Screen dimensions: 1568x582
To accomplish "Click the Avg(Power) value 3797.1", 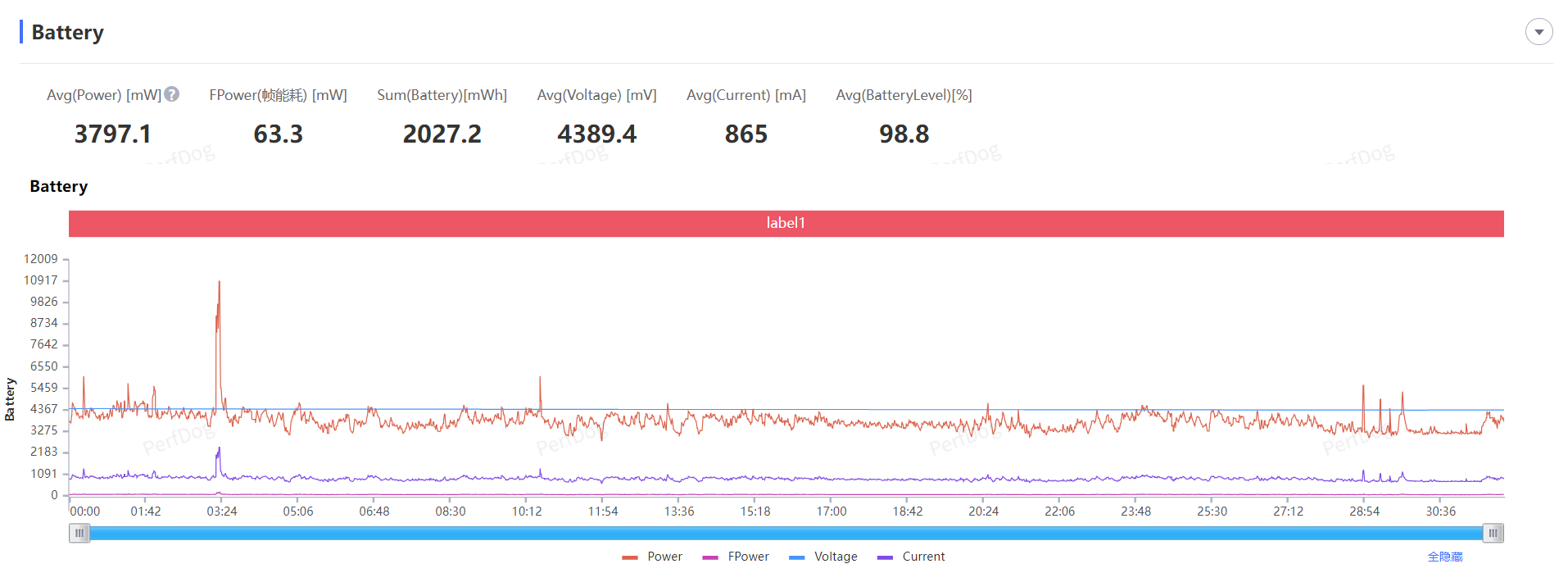I will (113, 134).
